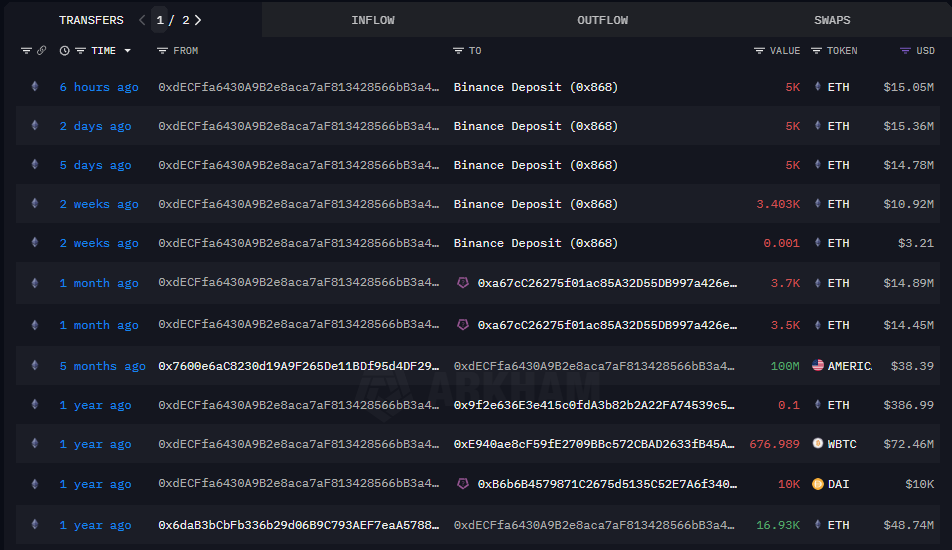Click the entity tag icon before 0xB6b6B457 address
Image resolution: width=952 pixels, height=550 pixels.
point(463,483)
